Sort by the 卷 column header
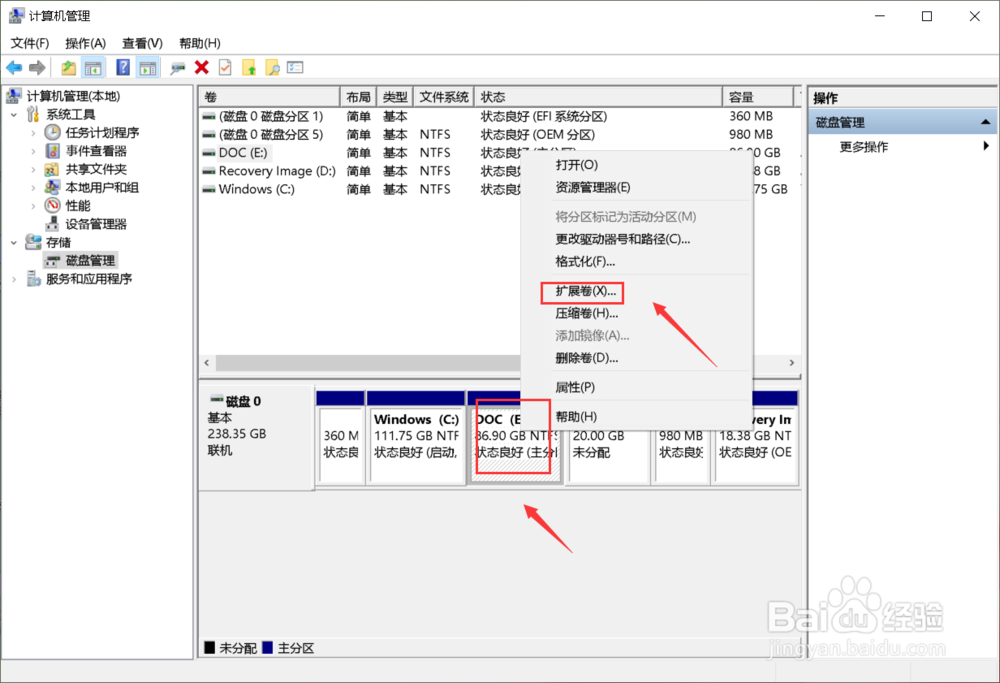This screenshot has height=683, width=1000. (270, 97)
